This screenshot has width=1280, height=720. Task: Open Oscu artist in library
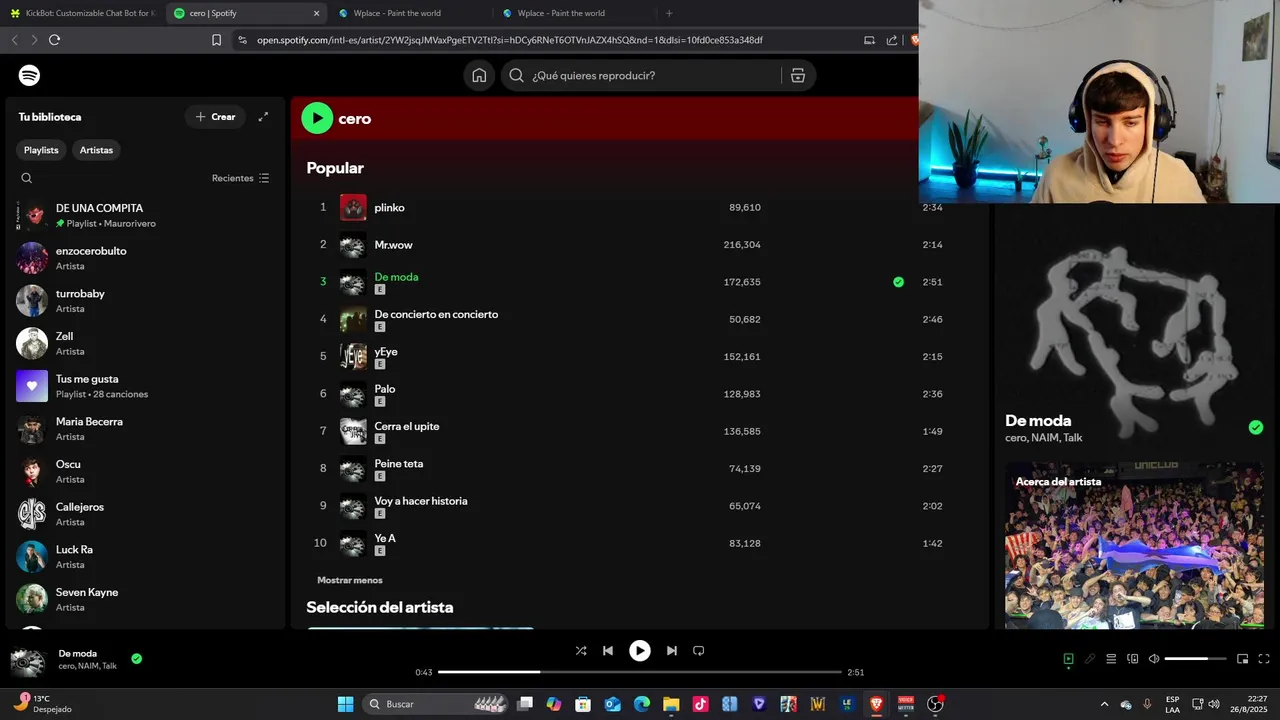(x=145, y=471)
